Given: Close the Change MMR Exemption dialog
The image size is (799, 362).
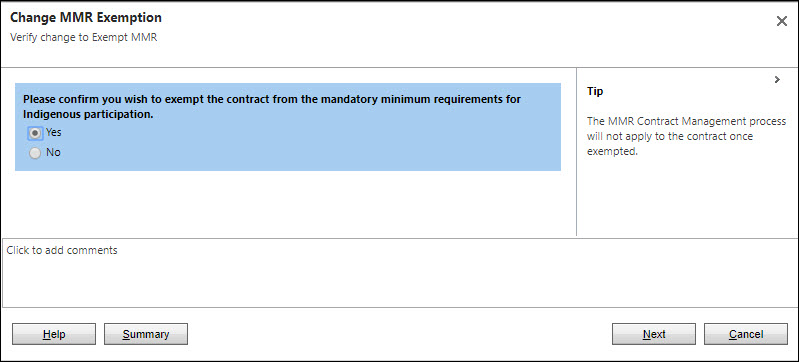Looking at the screenshot, I should pyautogui.click(x=781, y=21).
